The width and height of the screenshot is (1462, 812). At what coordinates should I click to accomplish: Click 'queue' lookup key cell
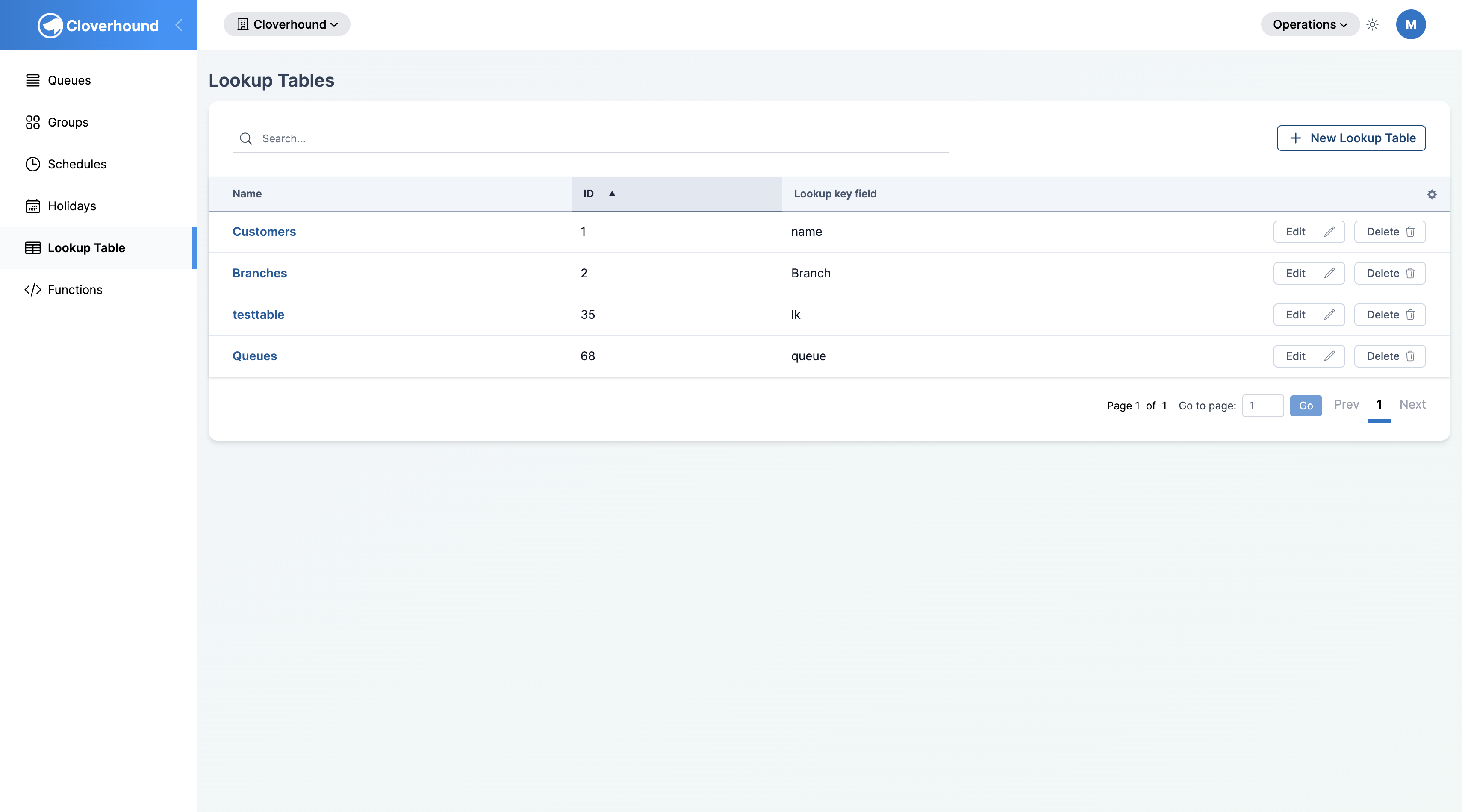(808, 356)
